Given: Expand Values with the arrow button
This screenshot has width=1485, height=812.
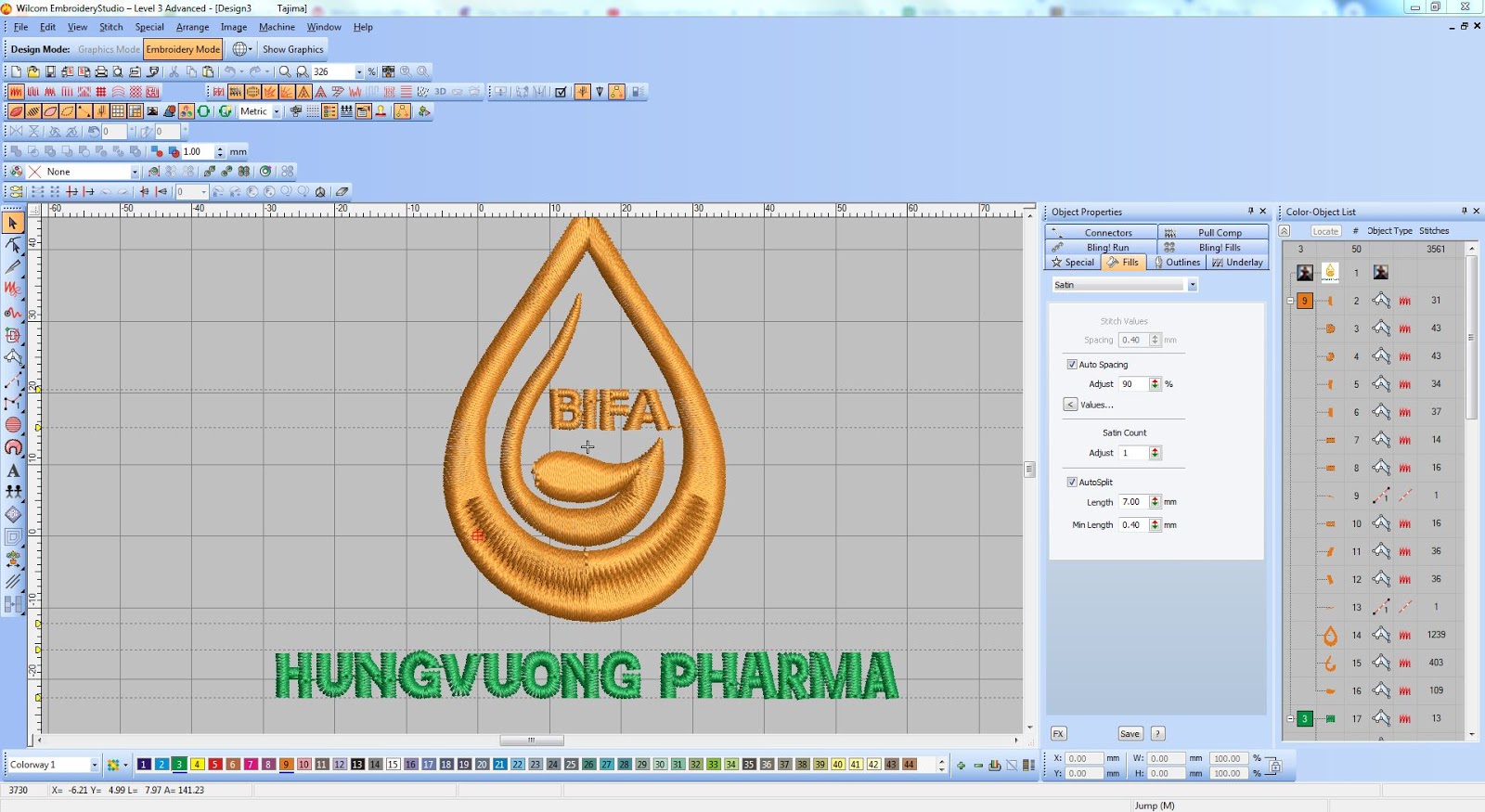Looking at the screenshot, I should (1070, 405).
